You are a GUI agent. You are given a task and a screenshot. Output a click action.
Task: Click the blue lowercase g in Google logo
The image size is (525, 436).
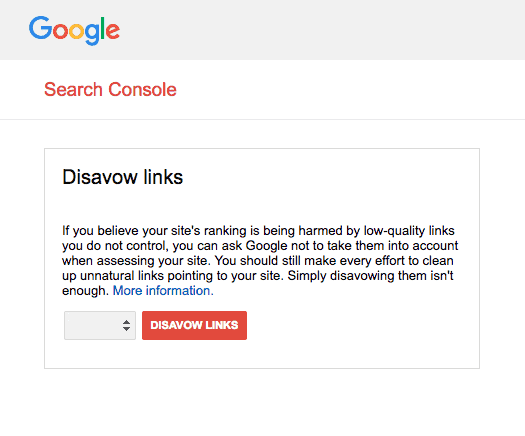point(92,34)
